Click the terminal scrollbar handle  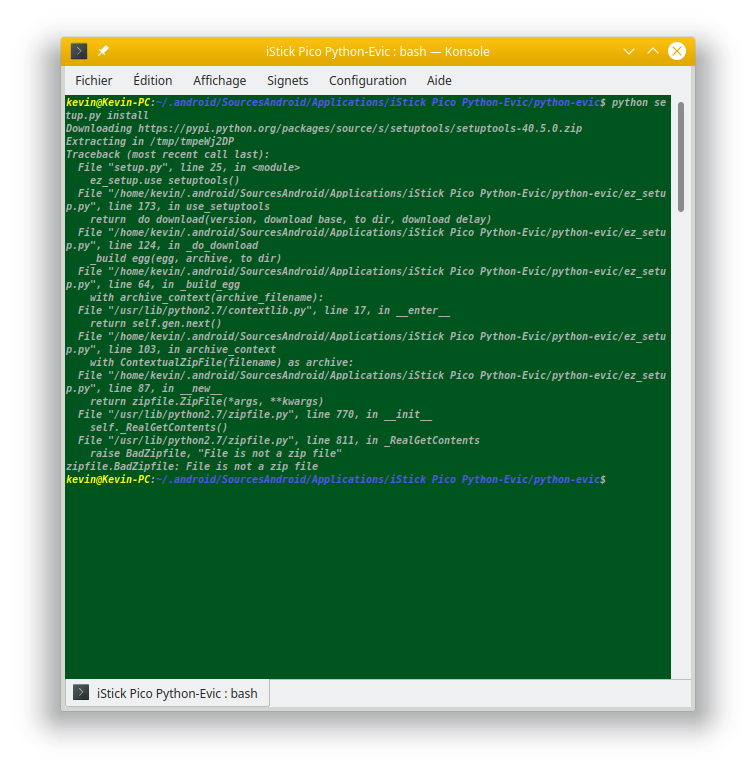681,157
